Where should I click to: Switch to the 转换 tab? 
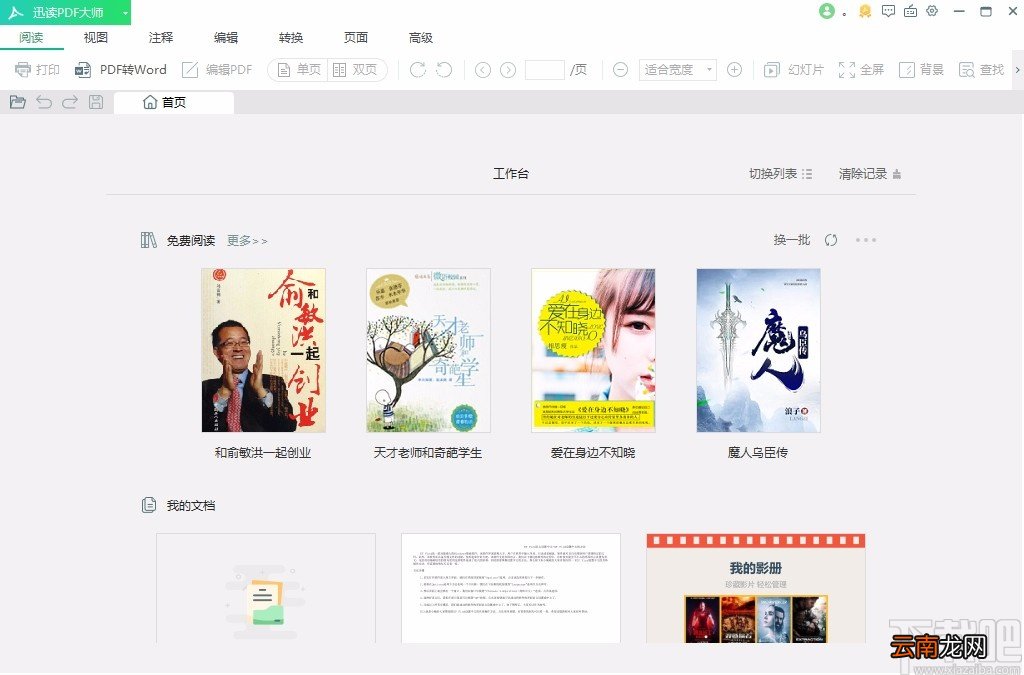pyautogui.click(x=291, y=38)
